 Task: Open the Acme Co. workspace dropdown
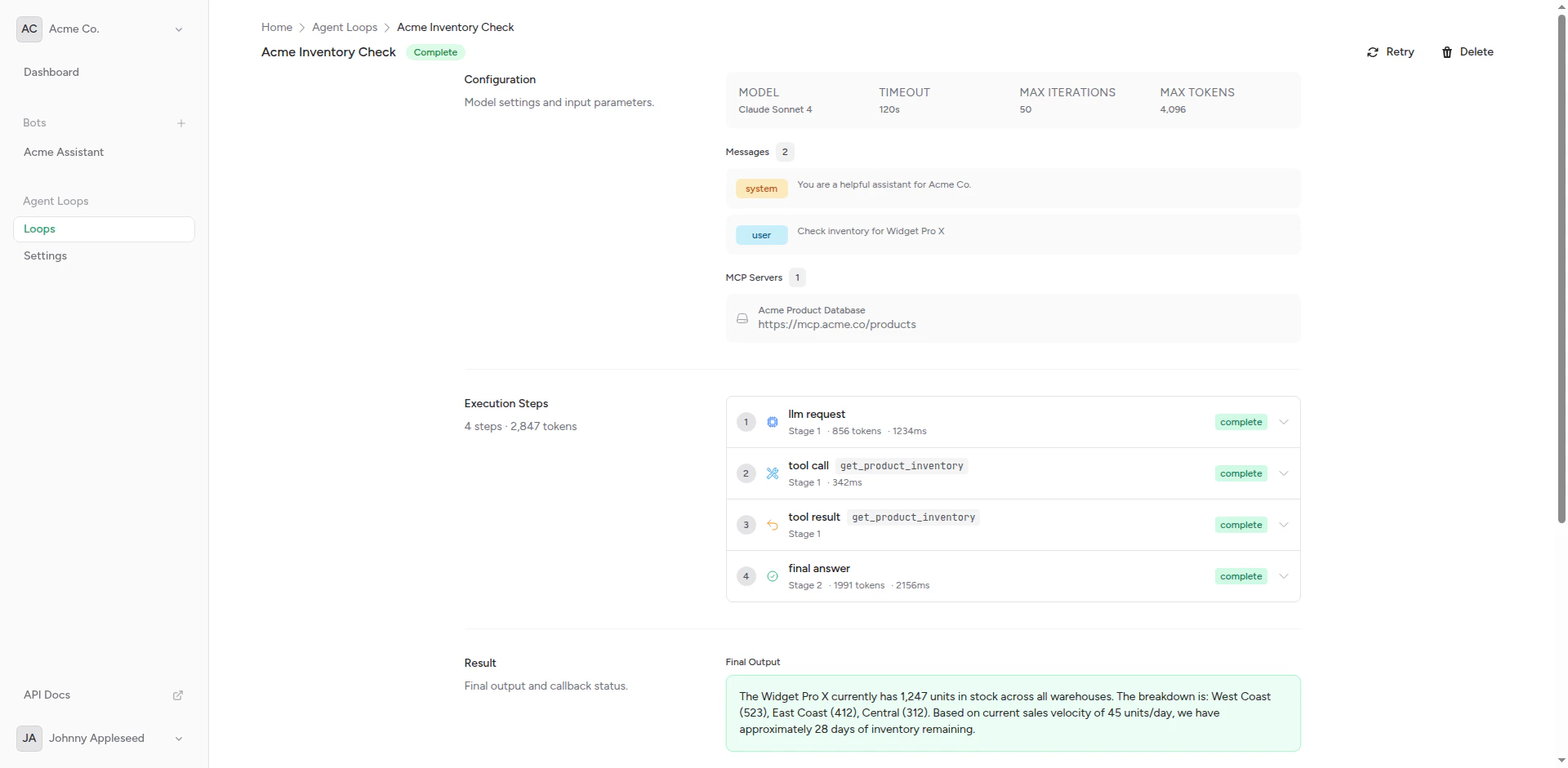click(x=104, y=29)
